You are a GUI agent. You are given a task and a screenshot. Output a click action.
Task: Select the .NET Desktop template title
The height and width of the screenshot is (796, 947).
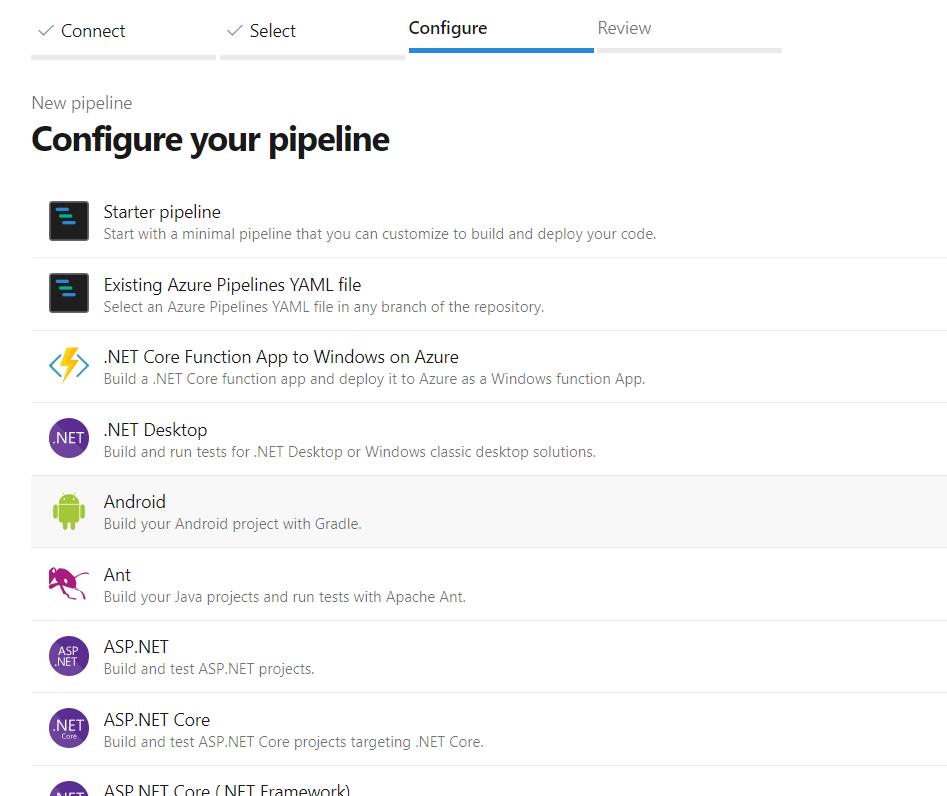click(x=155, y=430)
